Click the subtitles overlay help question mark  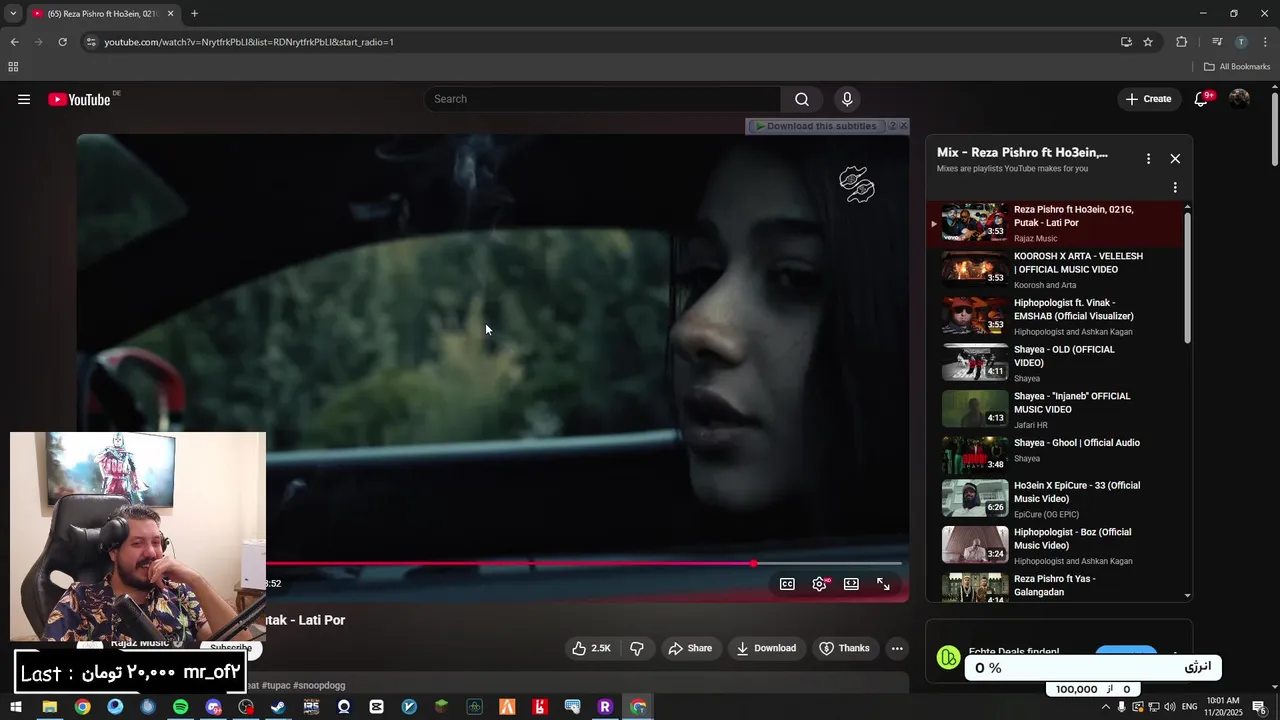click(892, 126)
